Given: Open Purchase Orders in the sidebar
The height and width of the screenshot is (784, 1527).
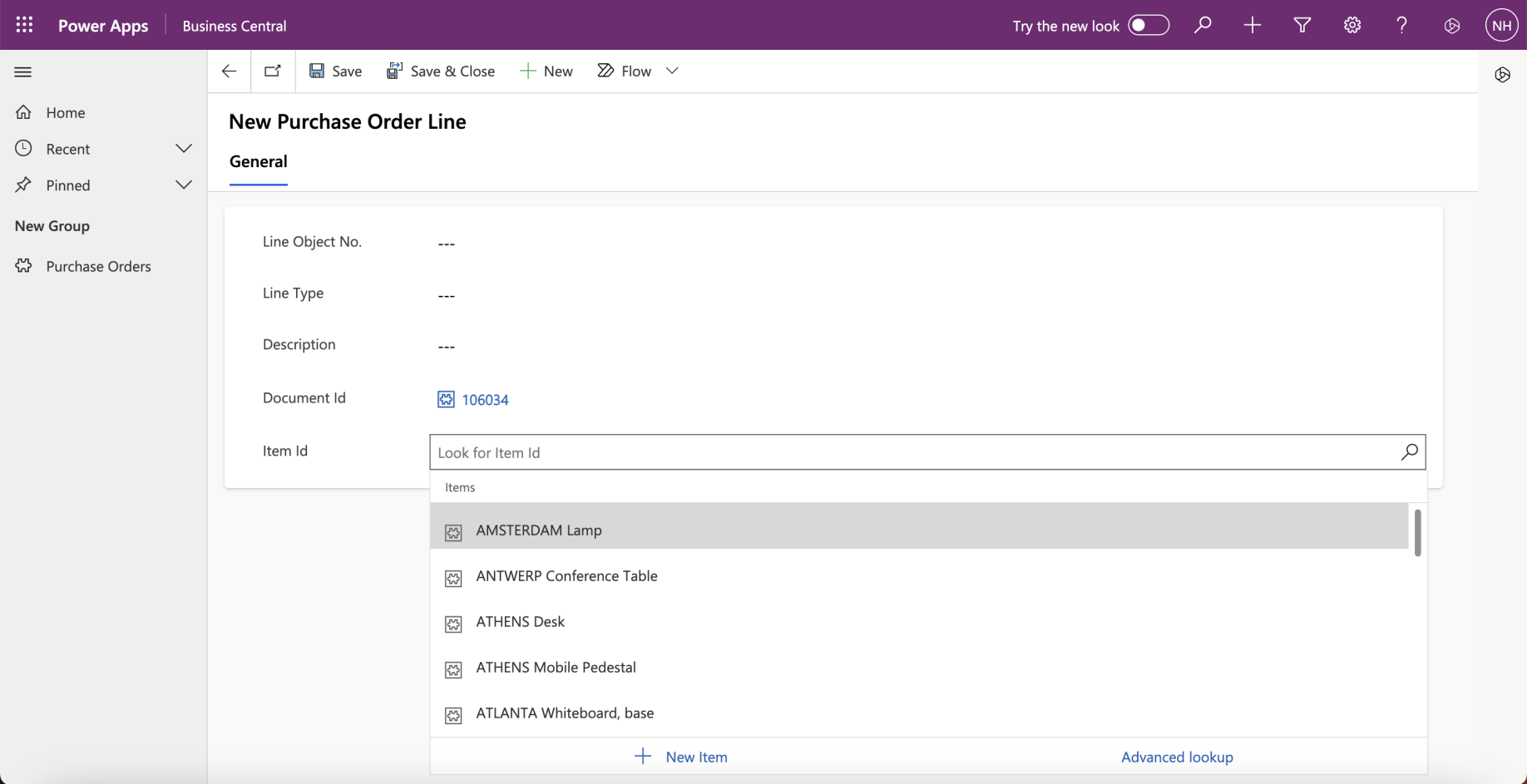Looking at the screenshot, I should (x=98, y=266).
